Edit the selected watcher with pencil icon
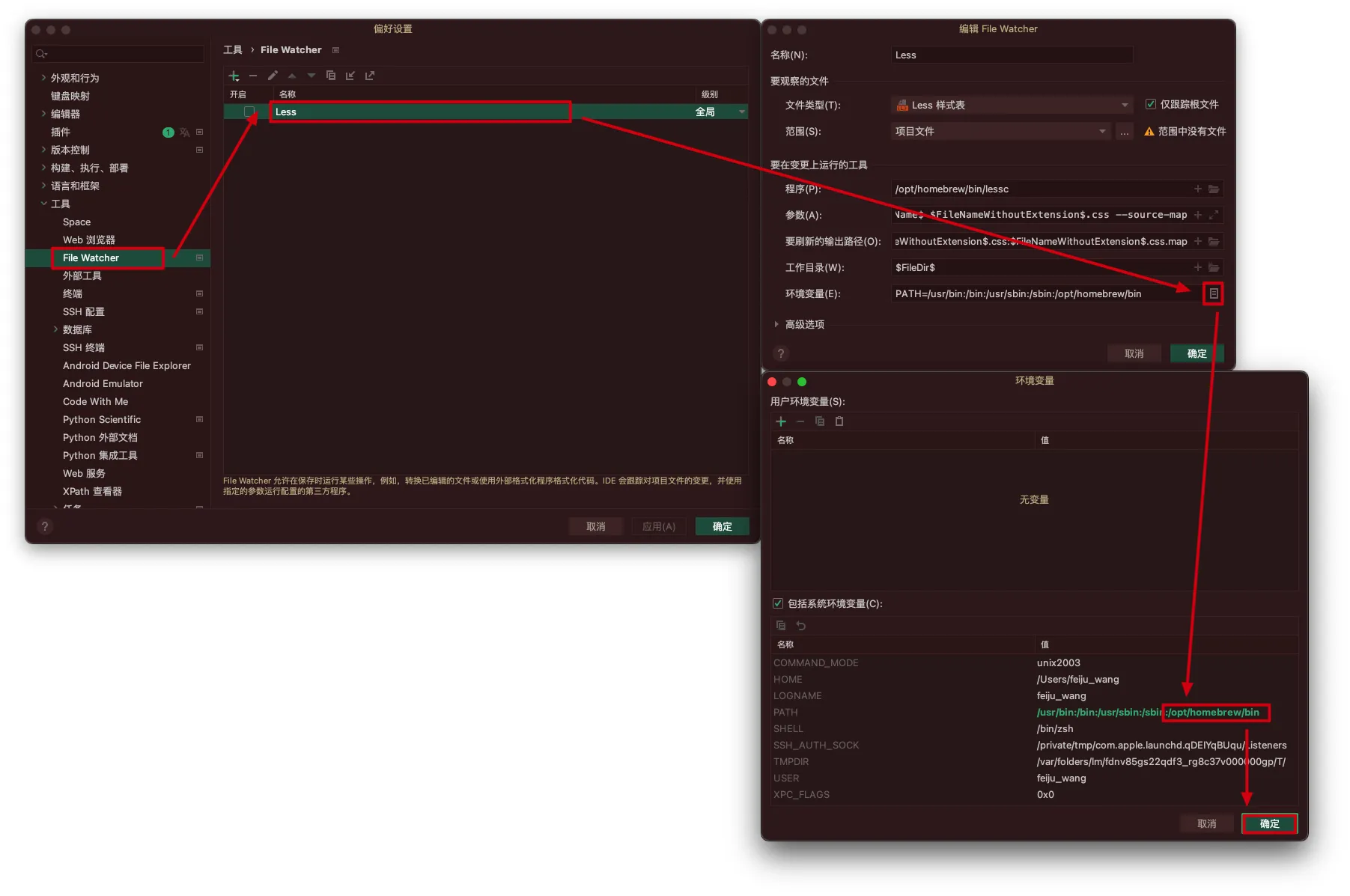The image size is (1350, 896). pyautogui.click(x=273, y=76)
